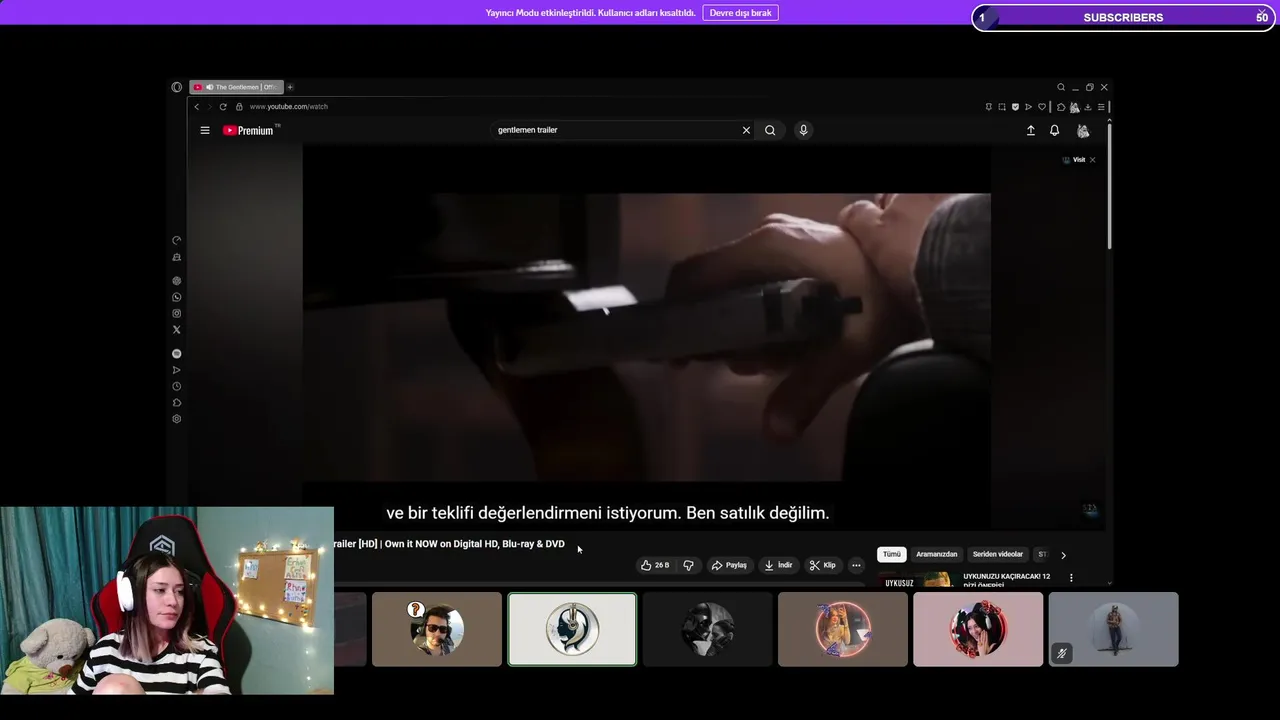
Task: Open Twitch panel in browser sidebar
Action: click(x=177, y=258)
